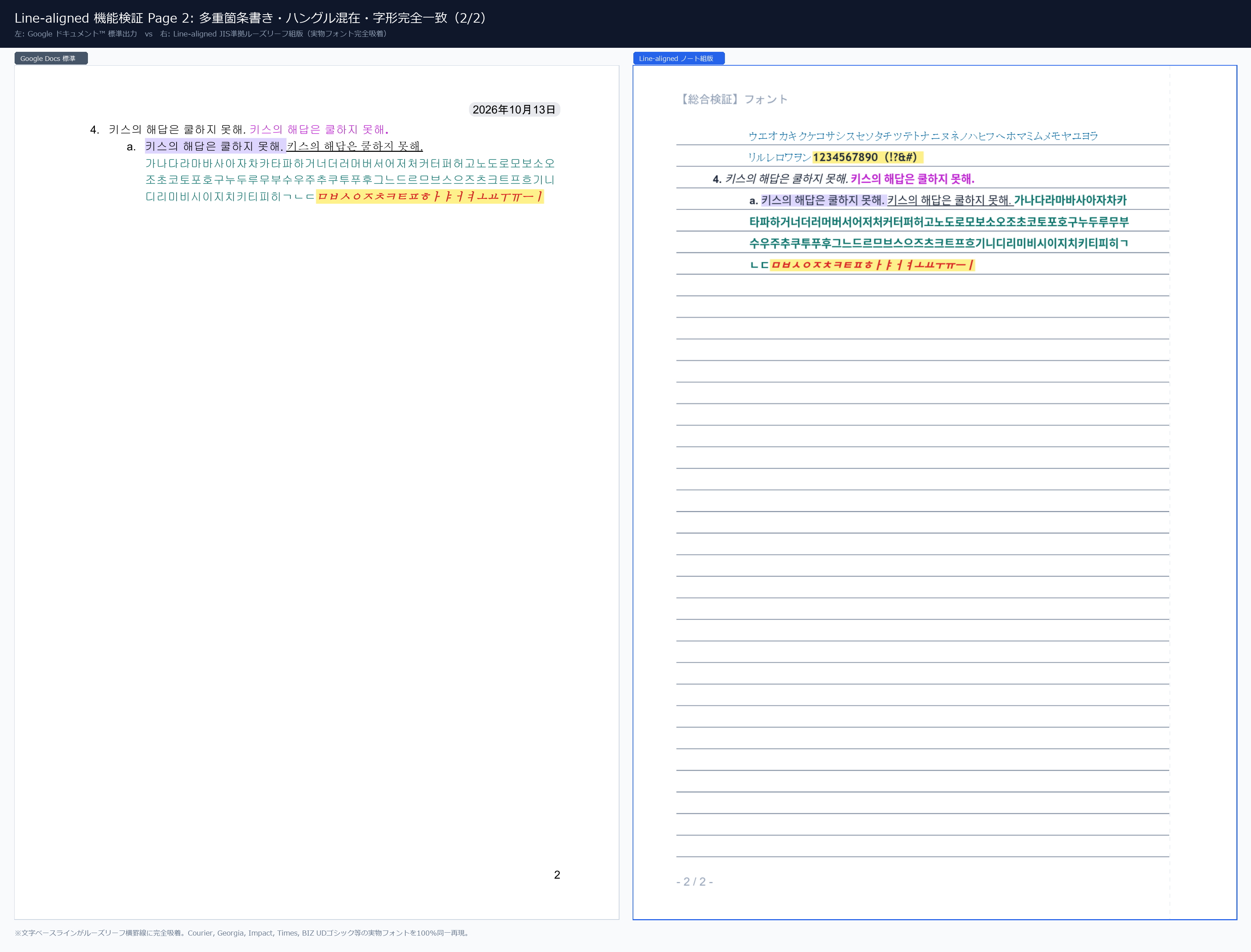Screen dimensions: 1251x952
Task: Click the magenta Korean sentence in the left page
Action: 319,130
